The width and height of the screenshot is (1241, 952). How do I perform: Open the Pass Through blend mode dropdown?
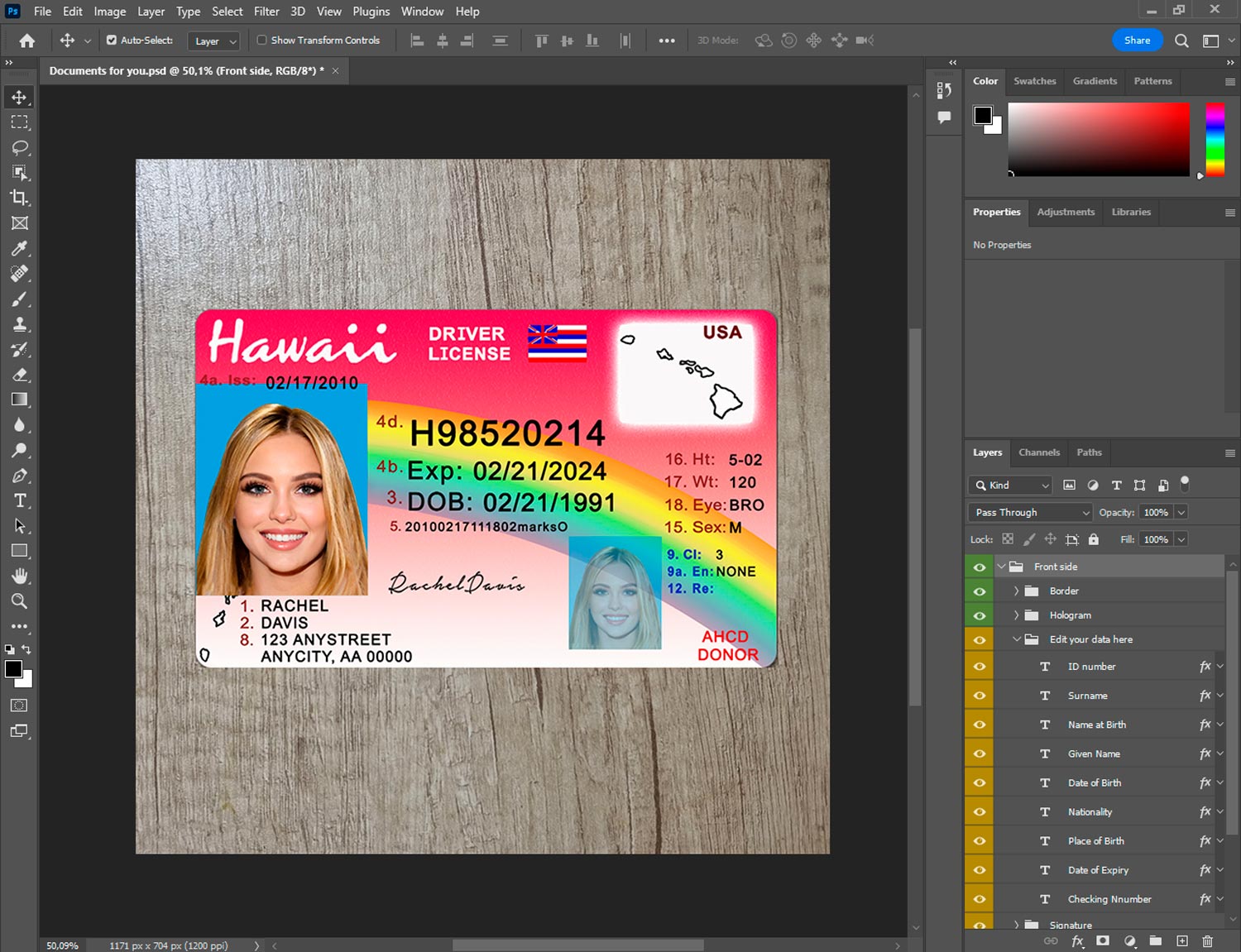click(1030, 513)
